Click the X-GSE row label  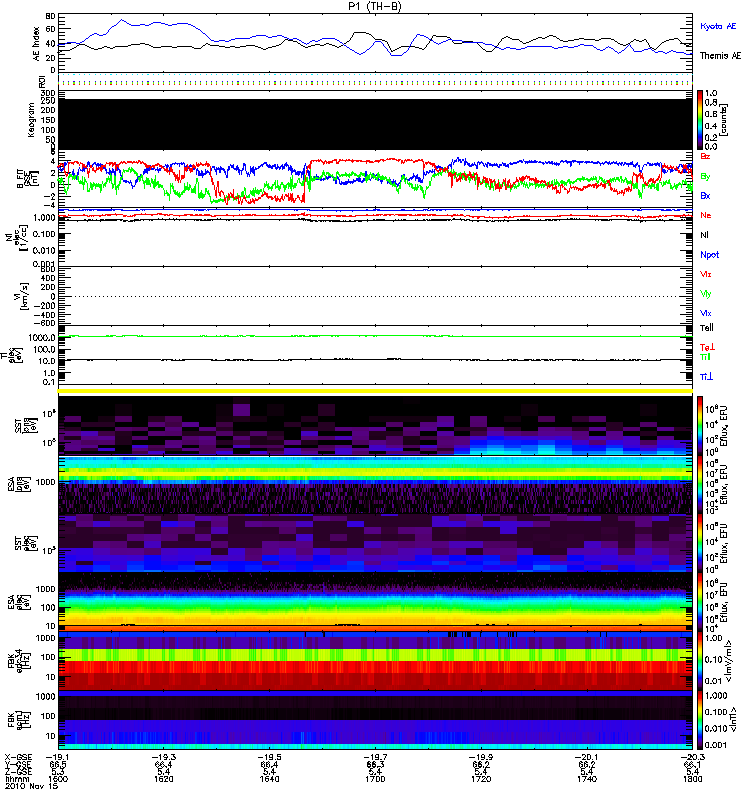click(18, 757)
